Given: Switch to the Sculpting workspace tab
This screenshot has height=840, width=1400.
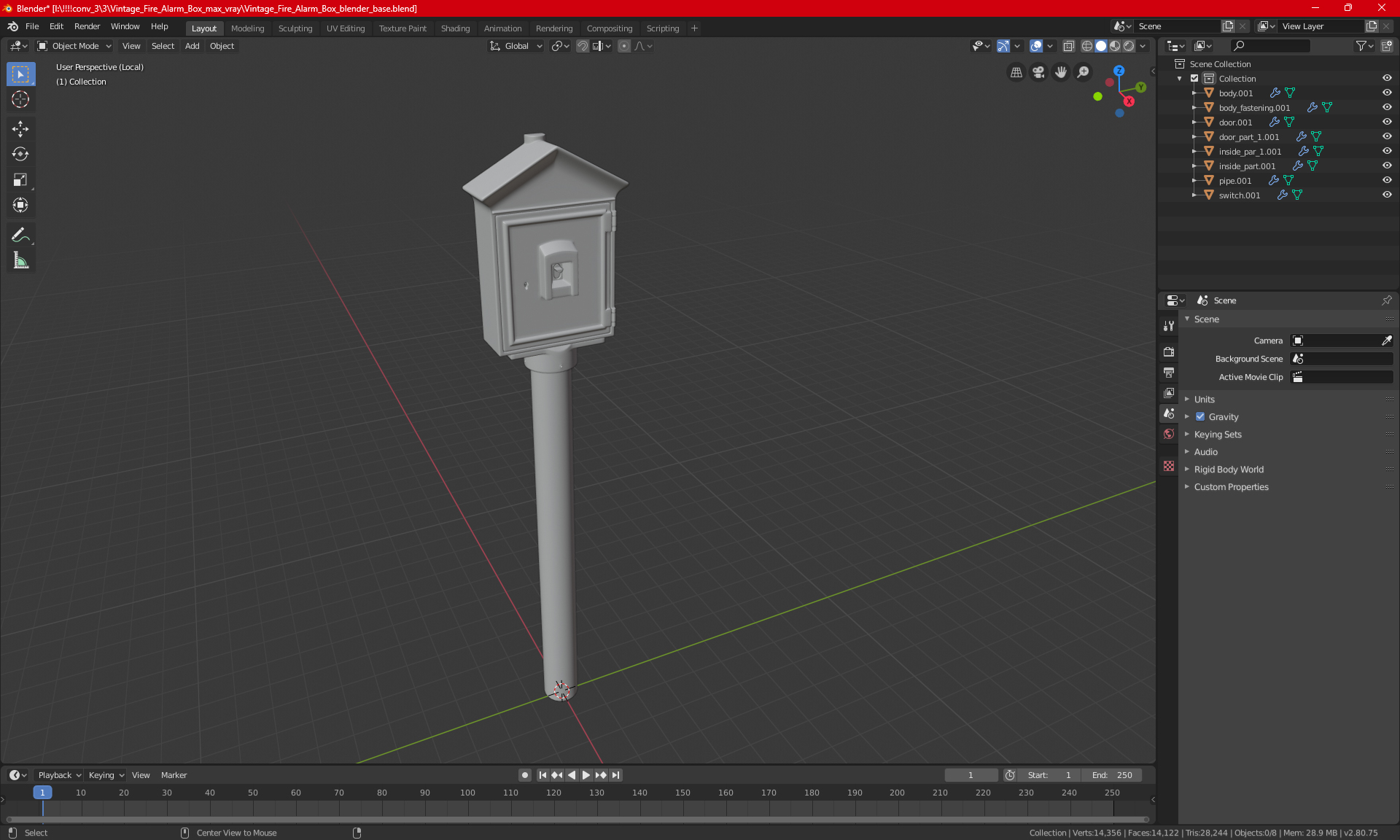Looking at the screenshot, I should [295, 28].
